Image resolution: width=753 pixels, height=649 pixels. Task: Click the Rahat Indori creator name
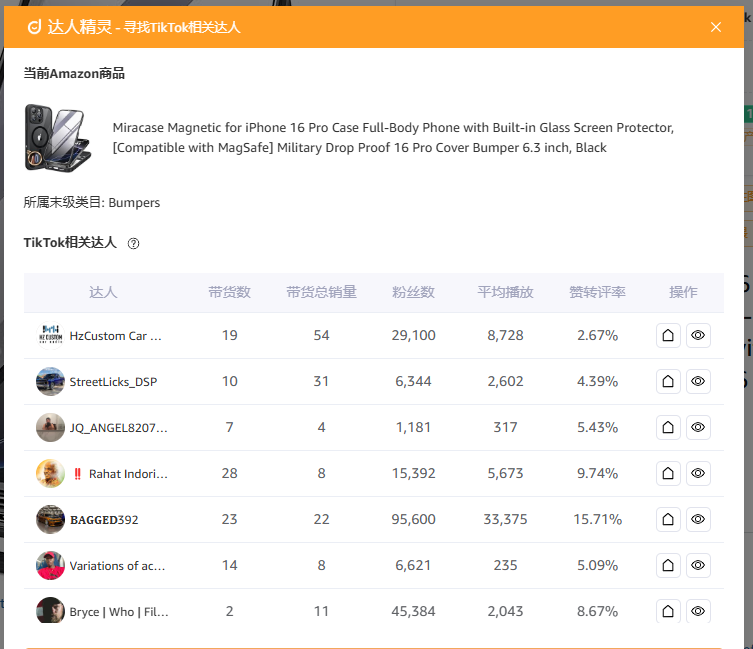click(128, 474)
